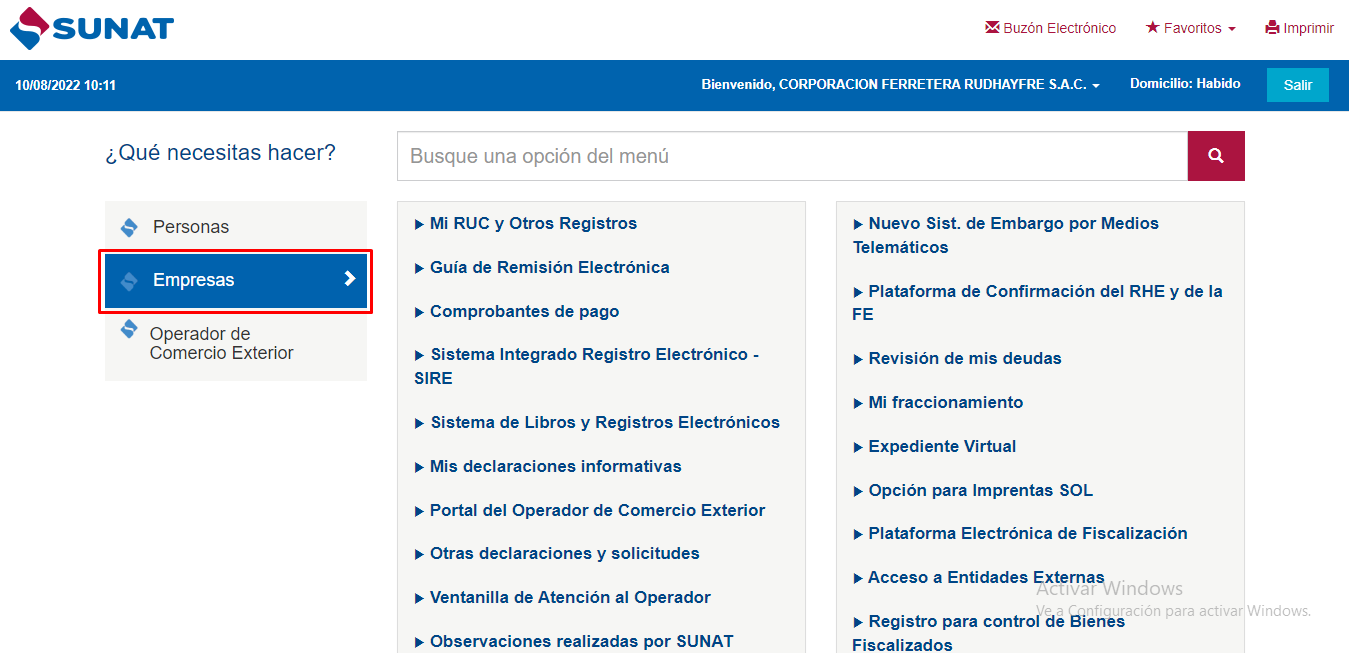
Task: Expand Sistema de Libros y Registros Electrónicos
Action: (x=597, y=423)
